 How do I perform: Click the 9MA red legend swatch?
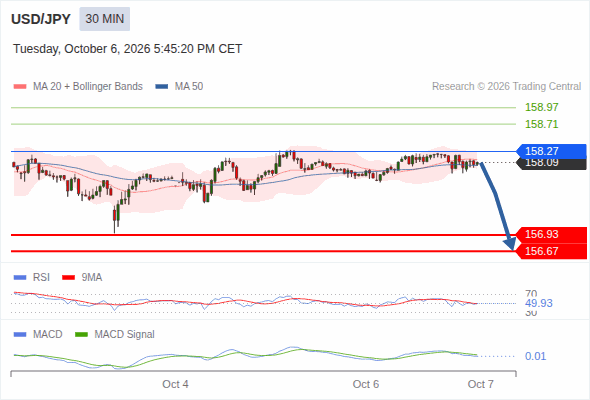point(68,278)
